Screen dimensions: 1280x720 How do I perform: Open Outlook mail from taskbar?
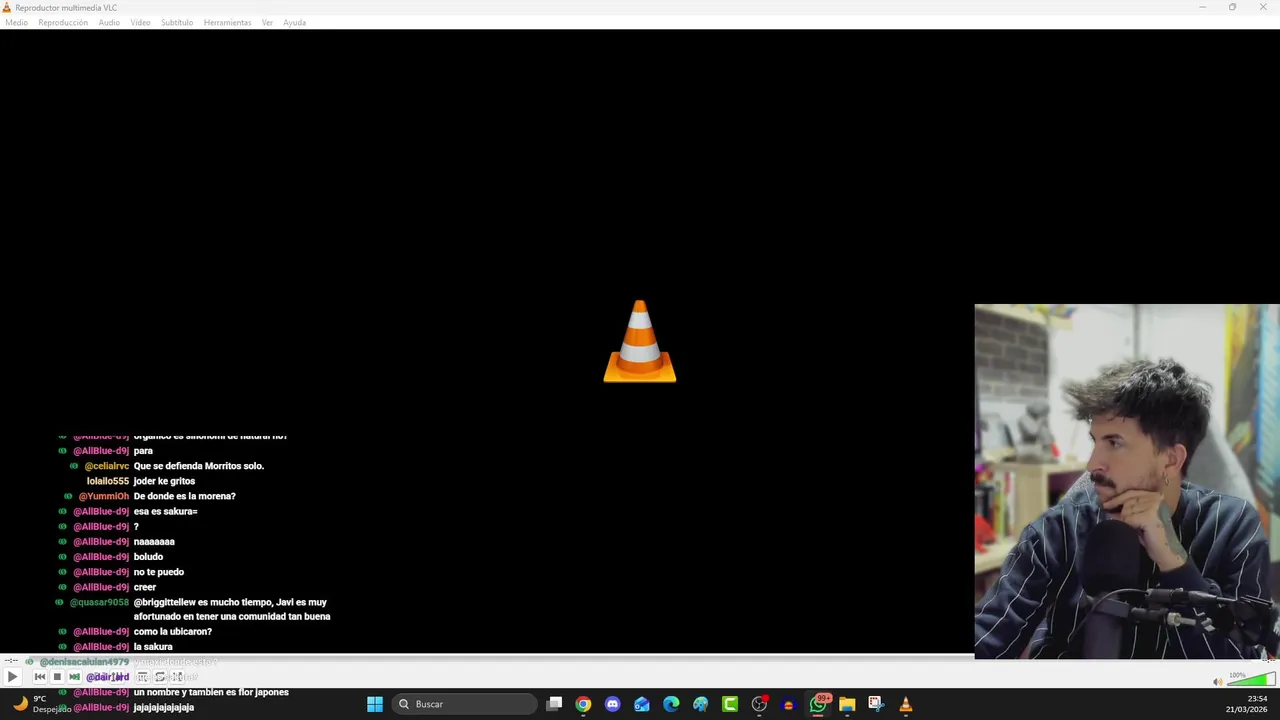tap(641, 704)
